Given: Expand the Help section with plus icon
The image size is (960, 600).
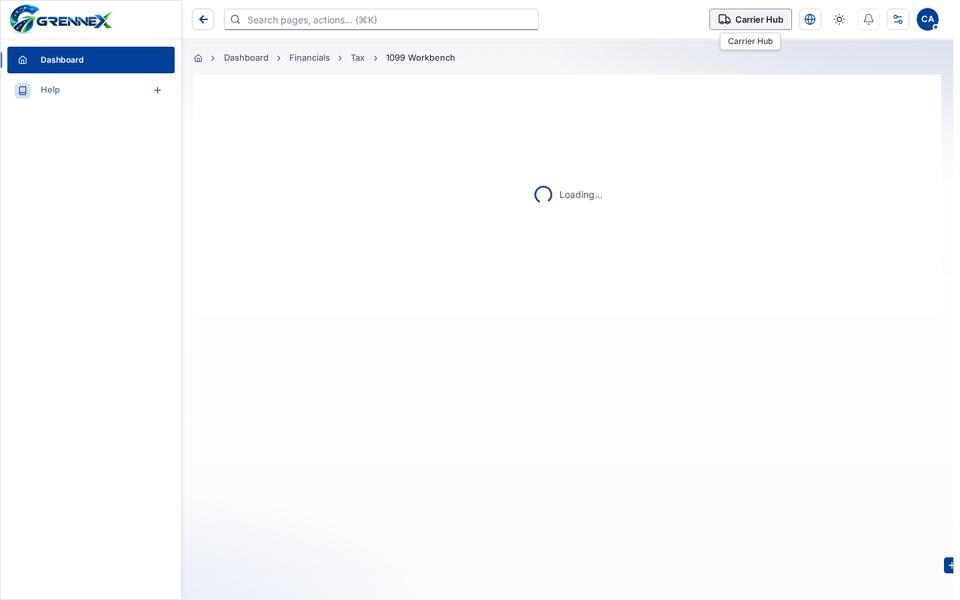Looking at the screenshot, I should (x=157, y=90).
